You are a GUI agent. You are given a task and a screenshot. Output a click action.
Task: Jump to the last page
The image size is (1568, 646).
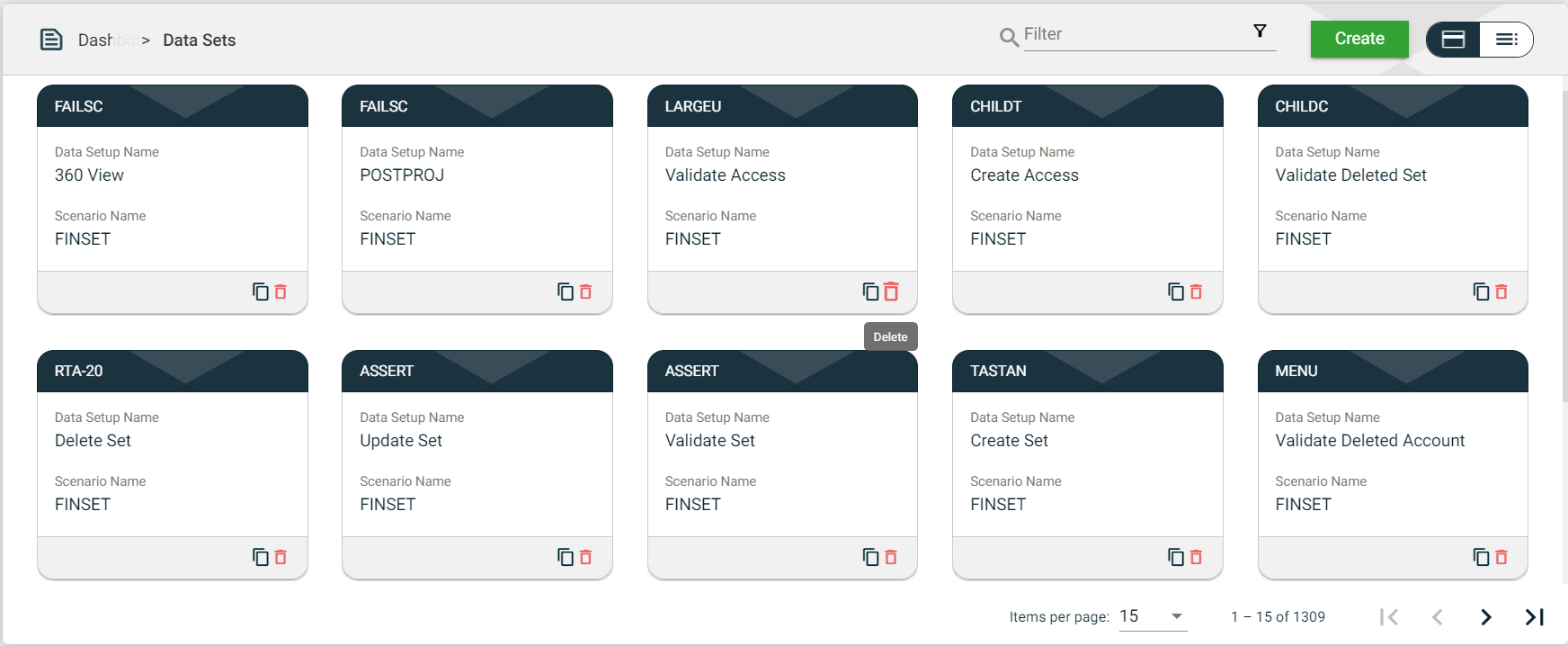(1534, 616)
